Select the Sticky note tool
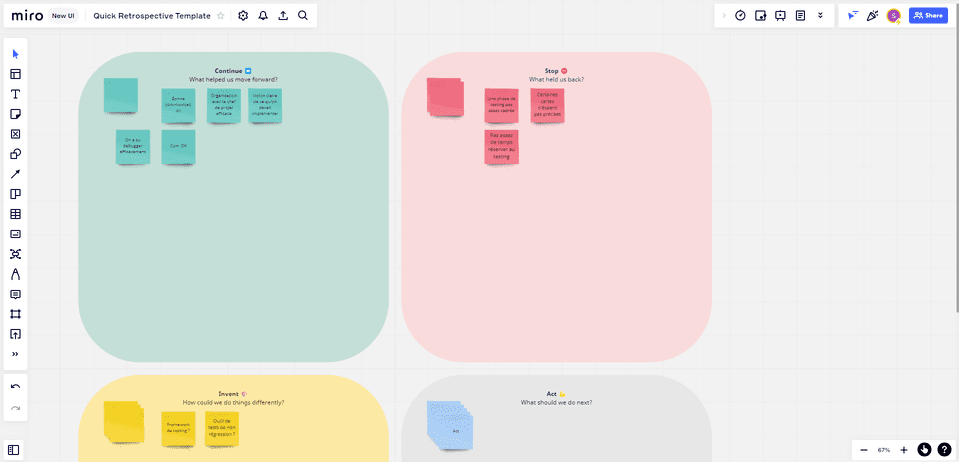This screenshot has height=462, width=959. click(x=16, y=114)
